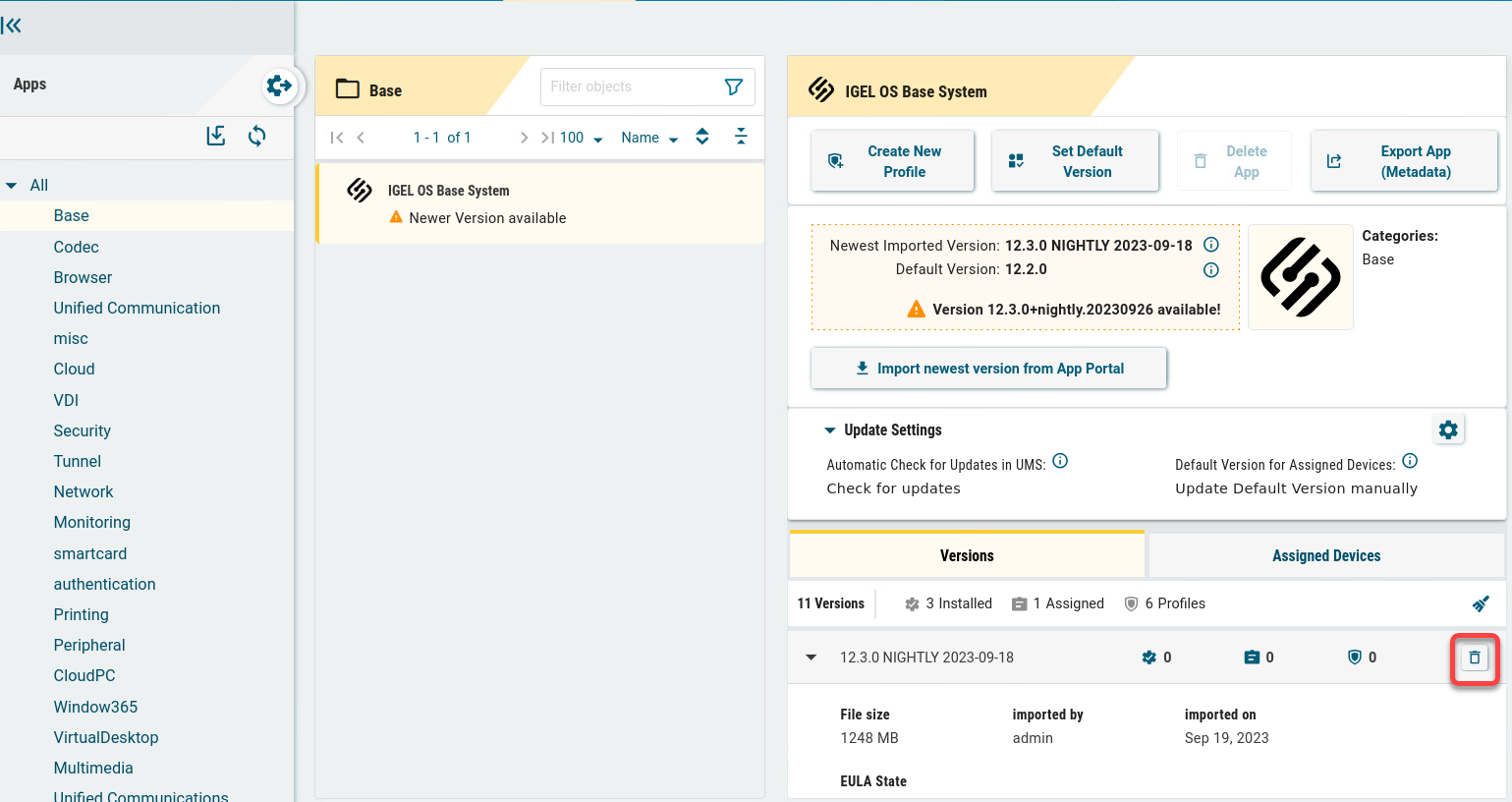Click the refresh icon in Apps panel
The width and height of the screenshot is (1512, 802).
[x=256, y=136]
